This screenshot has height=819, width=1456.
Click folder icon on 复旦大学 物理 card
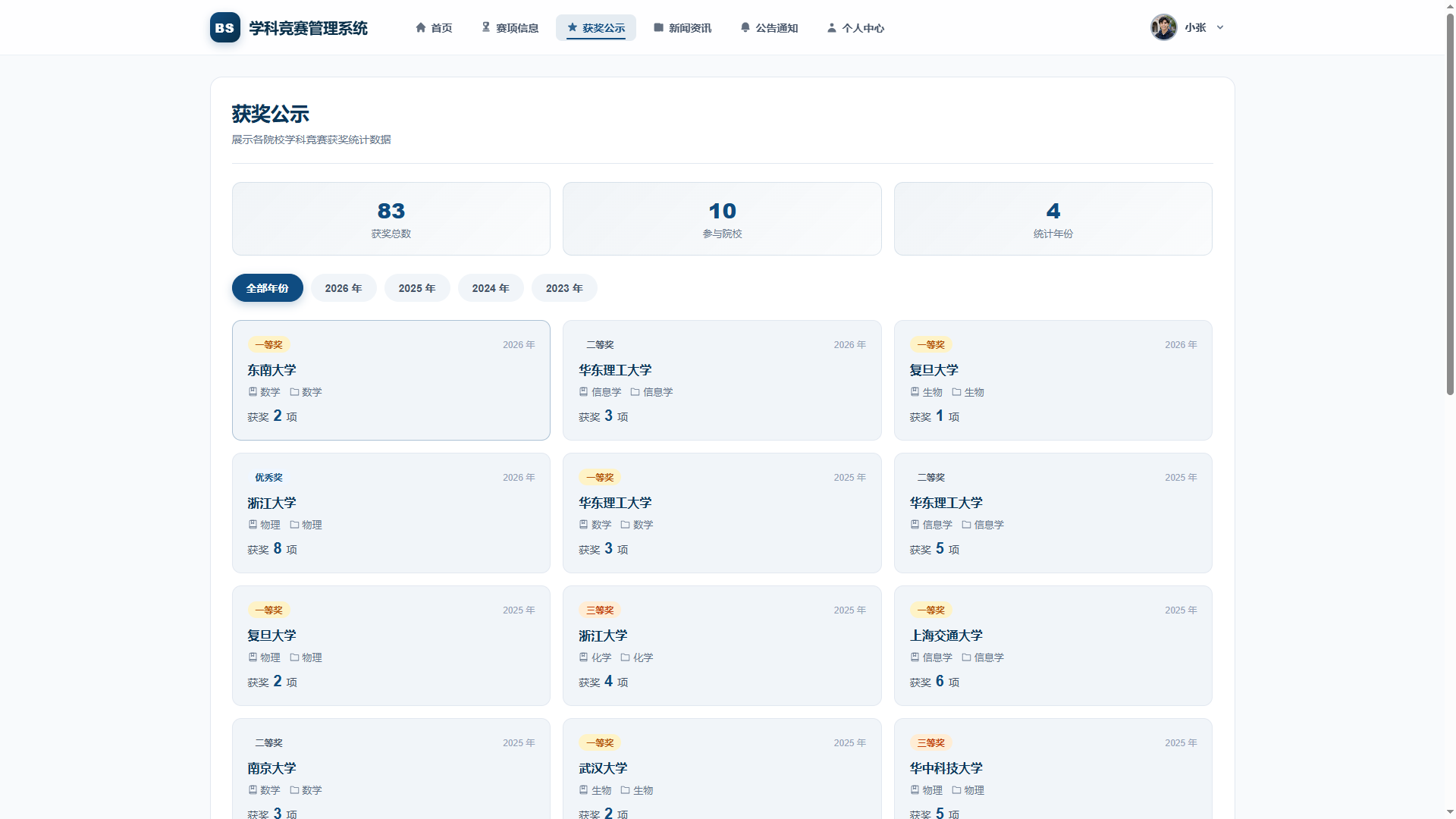click(x=294, y=657)
